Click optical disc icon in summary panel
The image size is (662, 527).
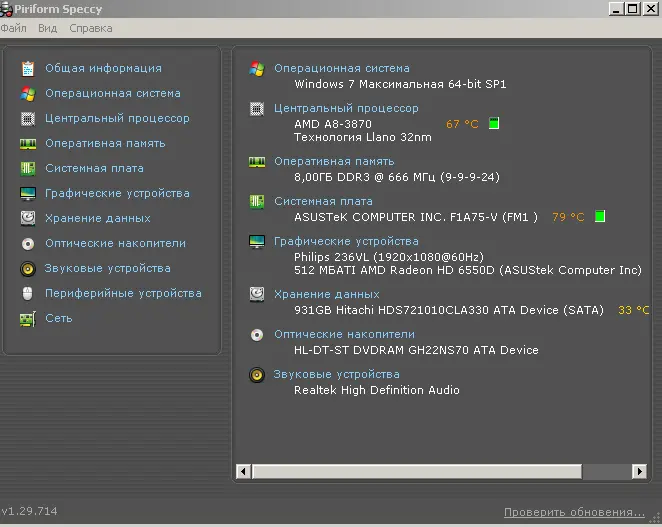tap(257, 335)
